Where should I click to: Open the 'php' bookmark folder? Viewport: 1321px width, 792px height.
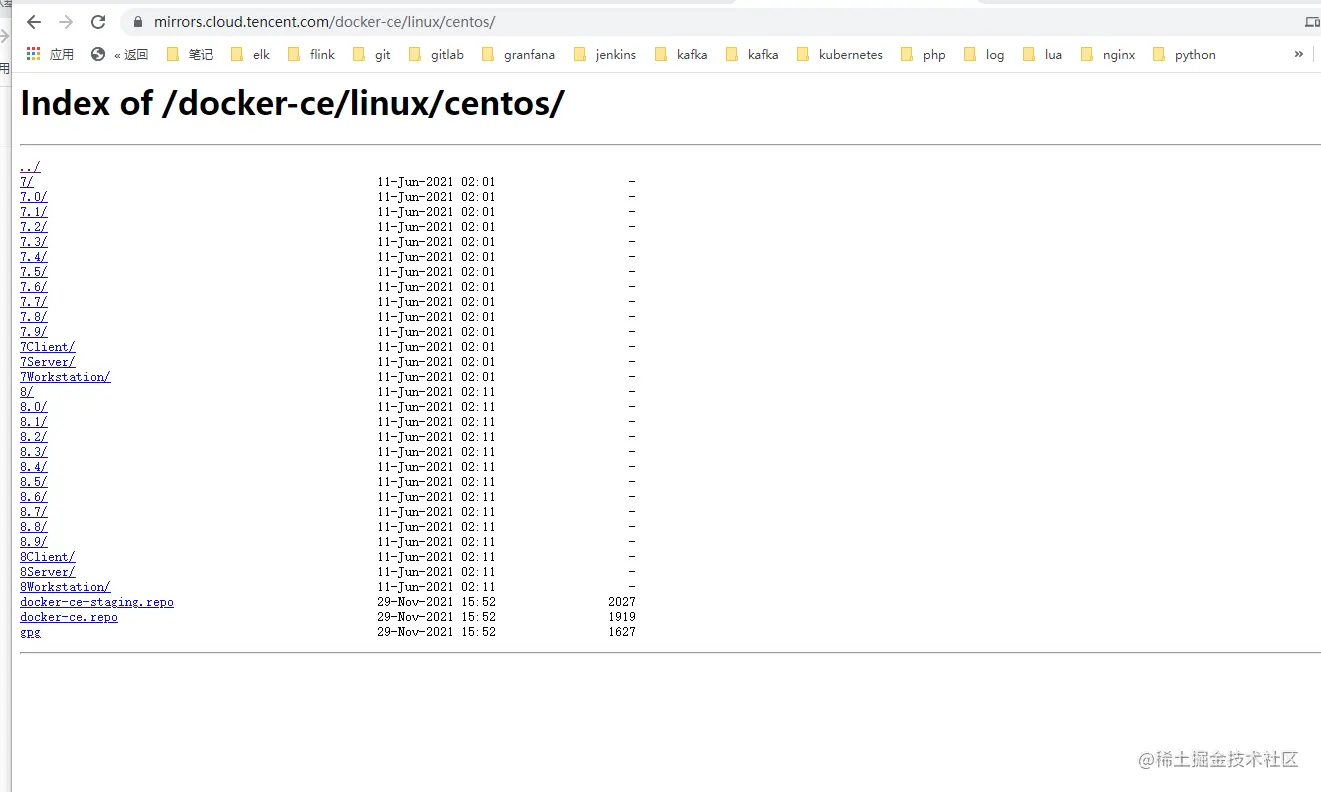click(x=922, y=54)
